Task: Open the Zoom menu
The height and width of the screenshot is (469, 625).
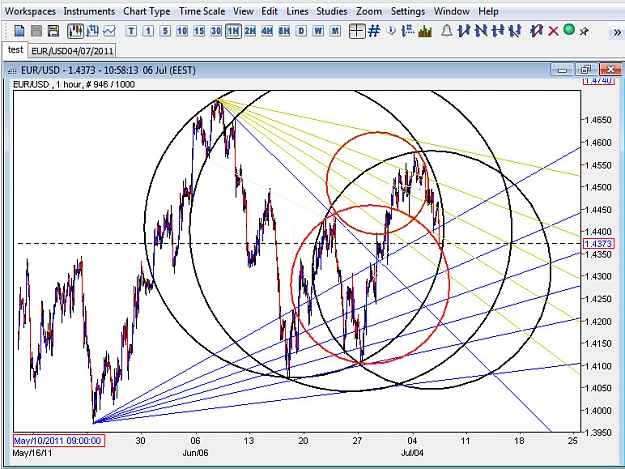Action: [369, 11]
